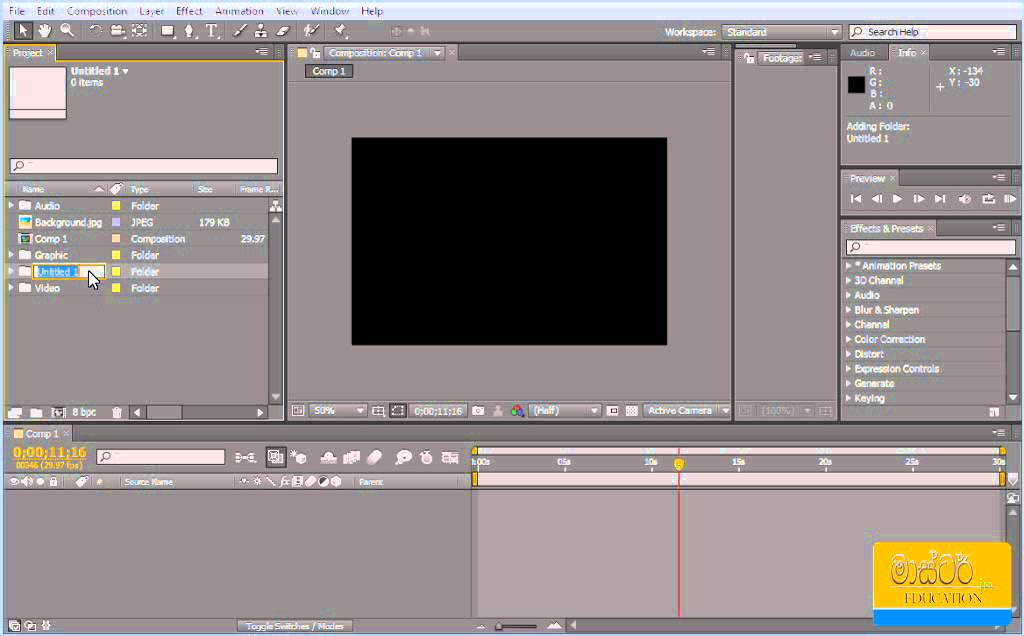
Task: Create new folder in Project panel
Action: point(37,413)
